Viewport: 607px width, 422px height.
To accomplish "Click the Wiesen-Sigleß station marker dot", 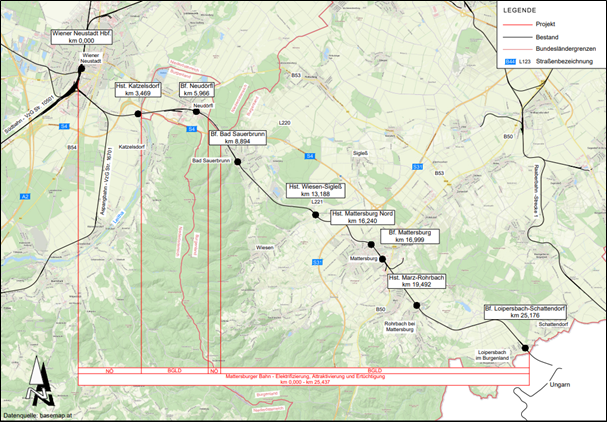I will click(x=316, y=215).
